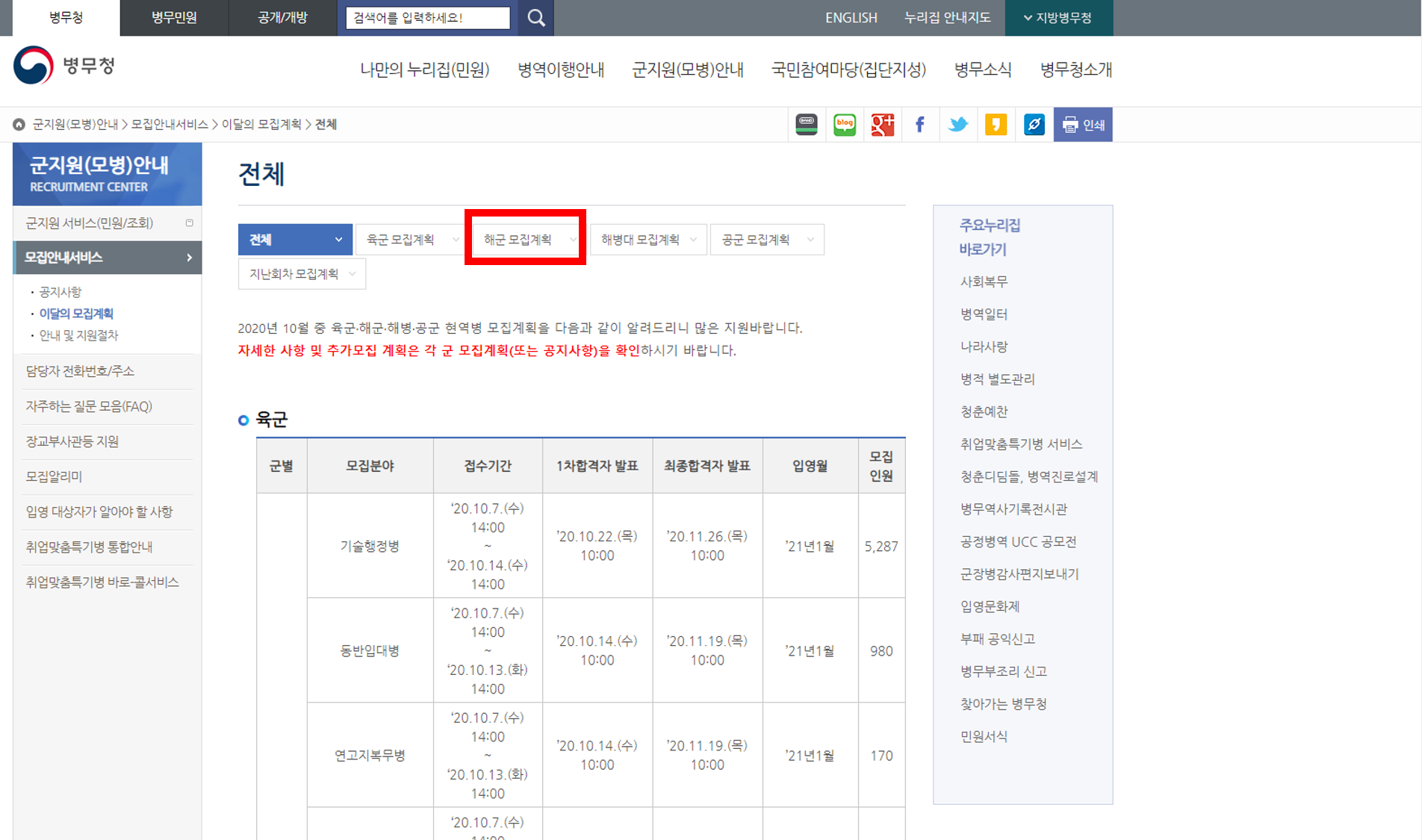Click the Naver Band share icon
Screen dimensions: 1422x840
coord(806,124)
